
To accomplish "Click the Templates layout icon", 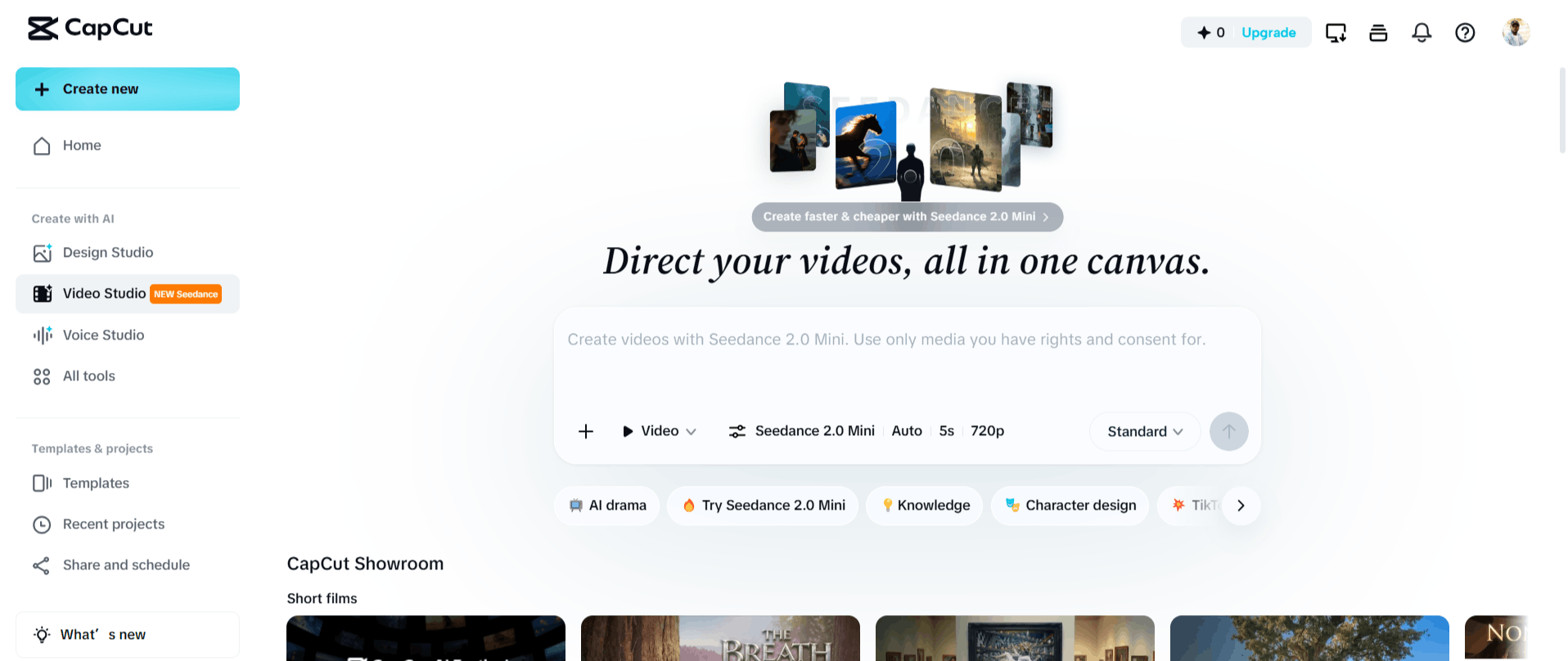I will point(42,483).
